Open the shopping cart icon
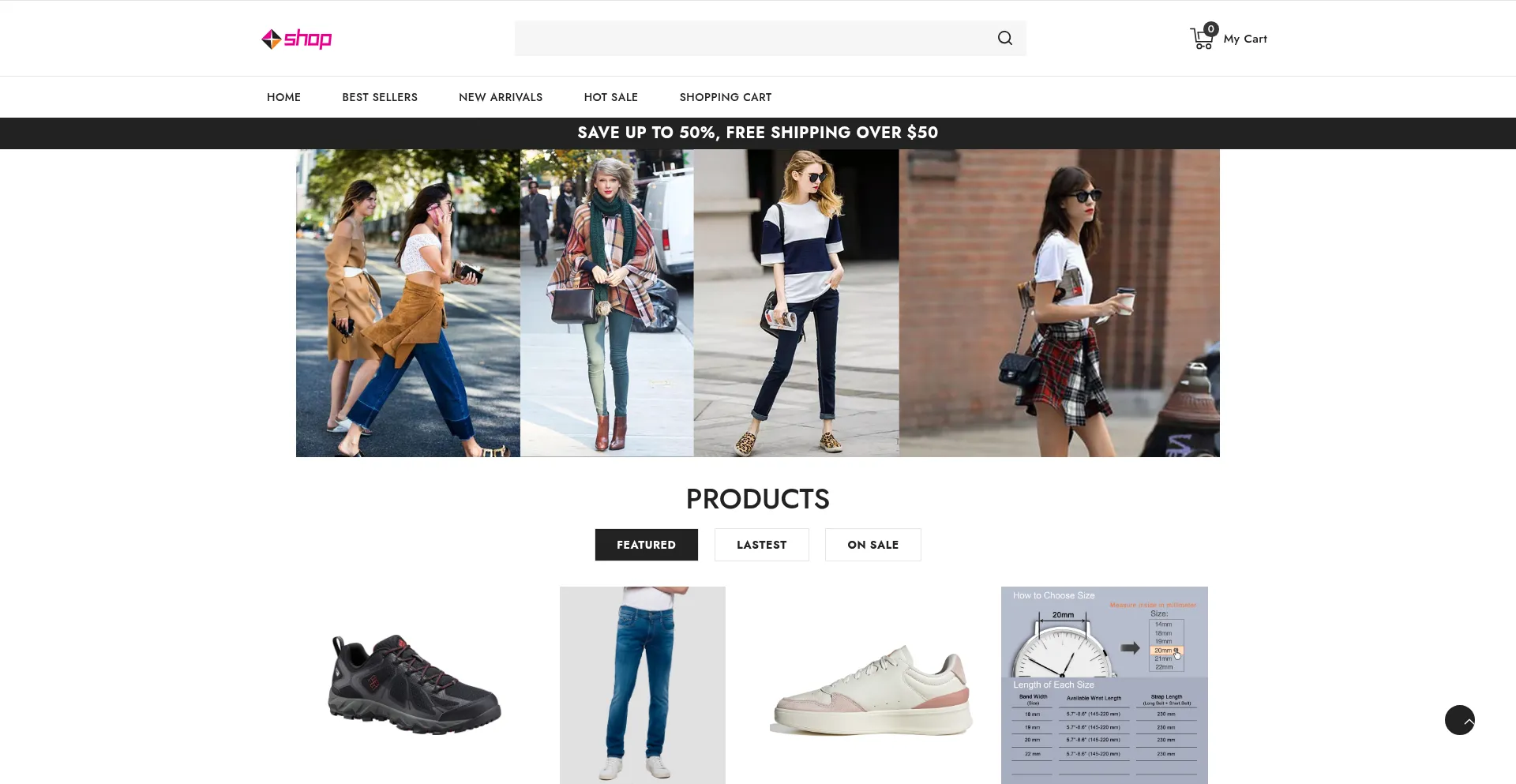The height and width of the screenshot is (784, 1516). (1200, 39)
